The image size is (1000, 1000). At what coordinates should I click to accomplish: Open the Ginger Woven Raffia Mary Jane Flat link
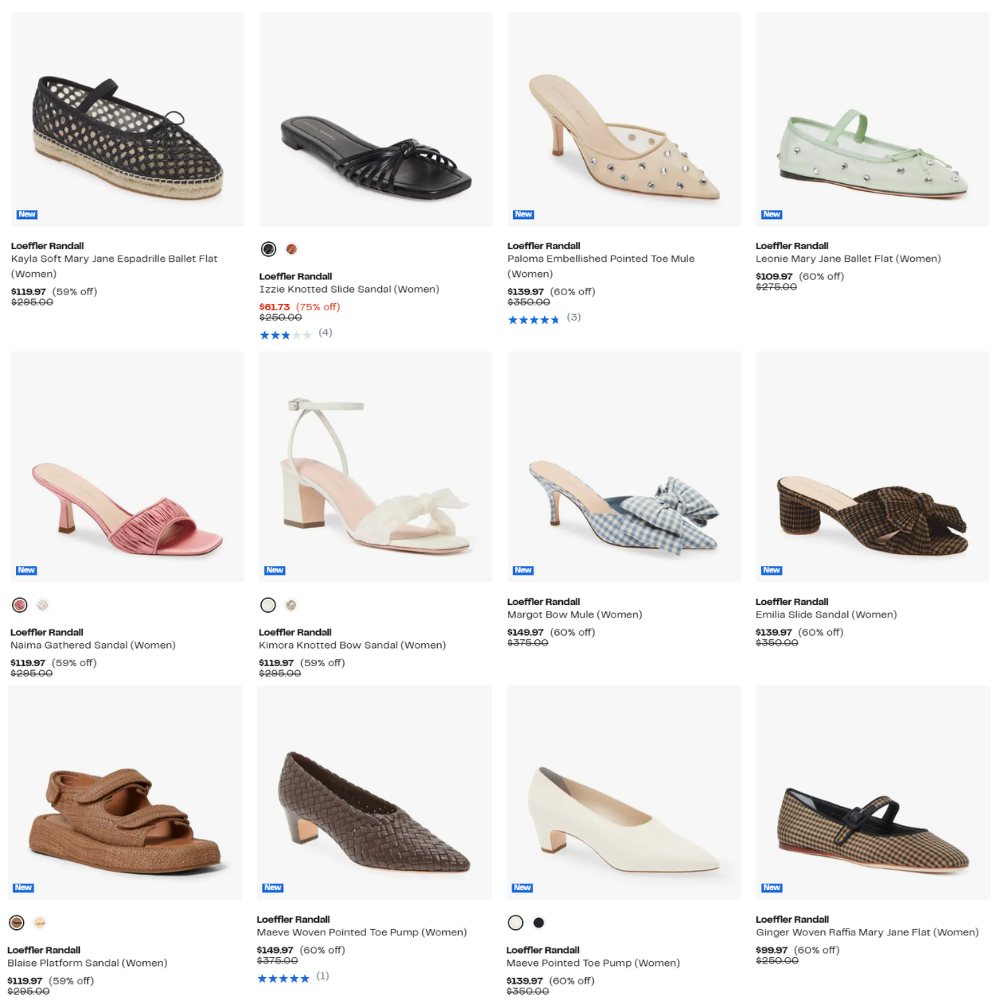[x=867, y=932]
